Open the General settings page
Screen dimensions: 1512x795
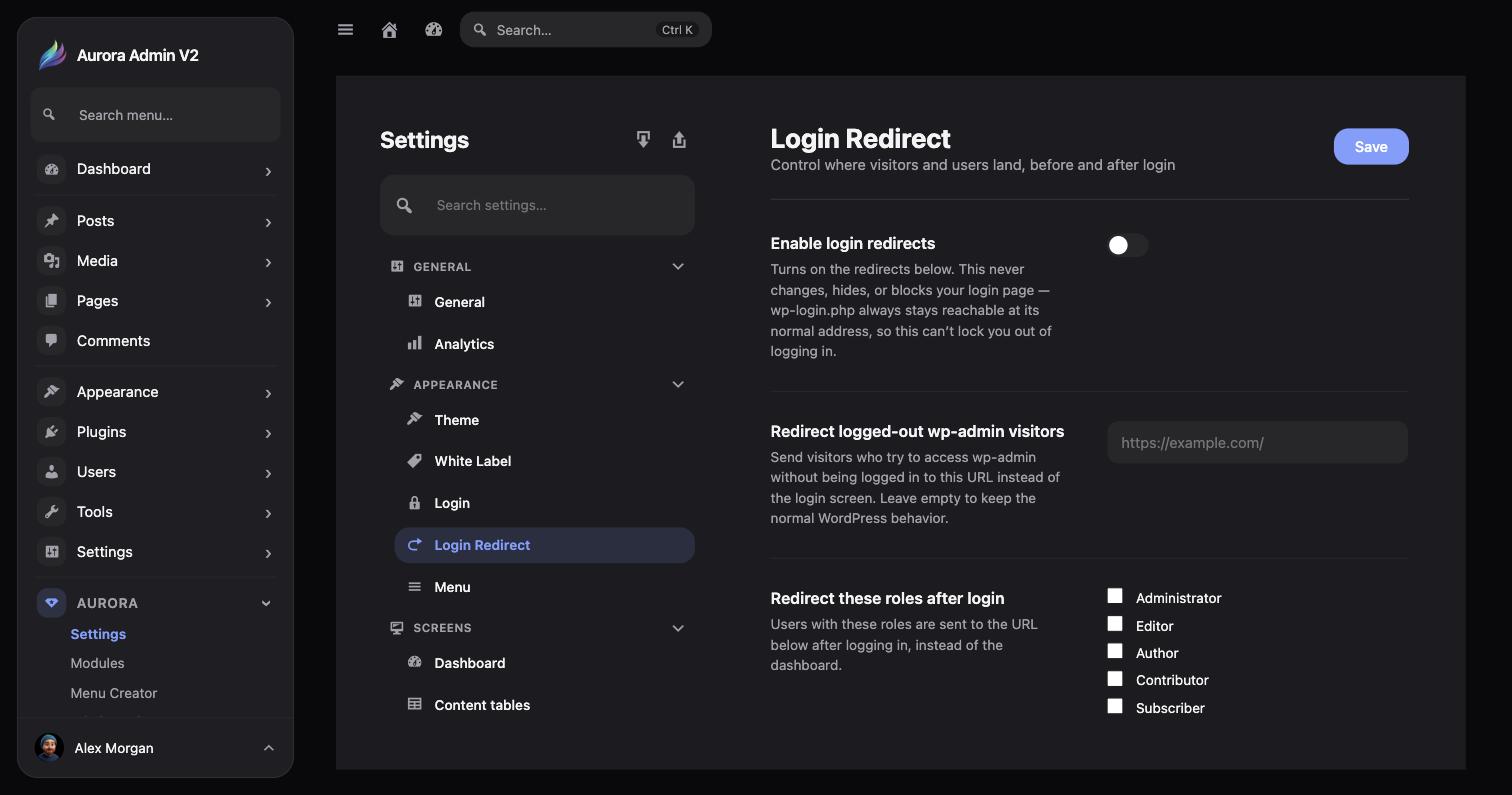[544, 302]
